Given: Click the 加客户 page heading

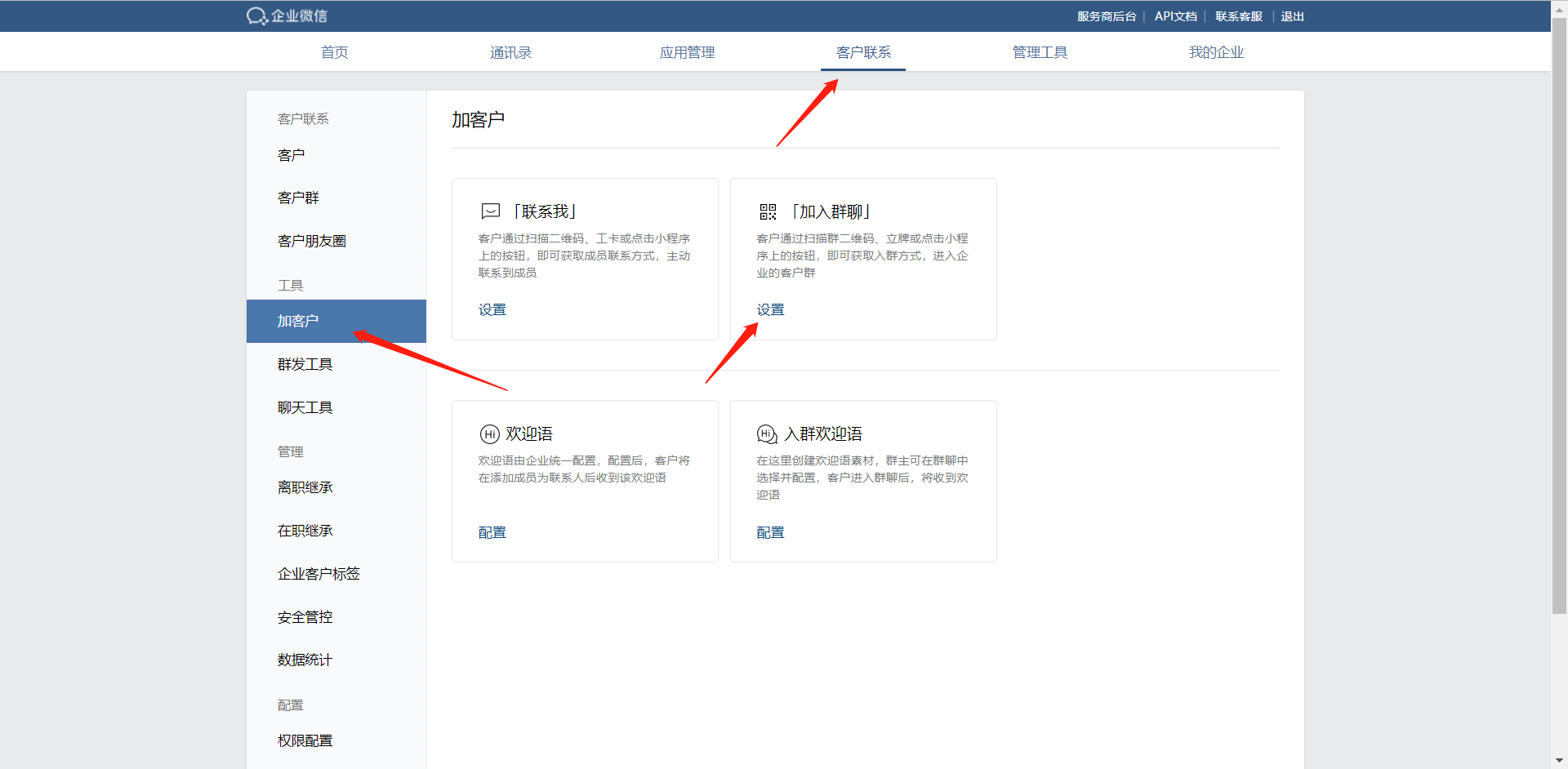Looking at the screenshot, I should (x=478, y=120).
